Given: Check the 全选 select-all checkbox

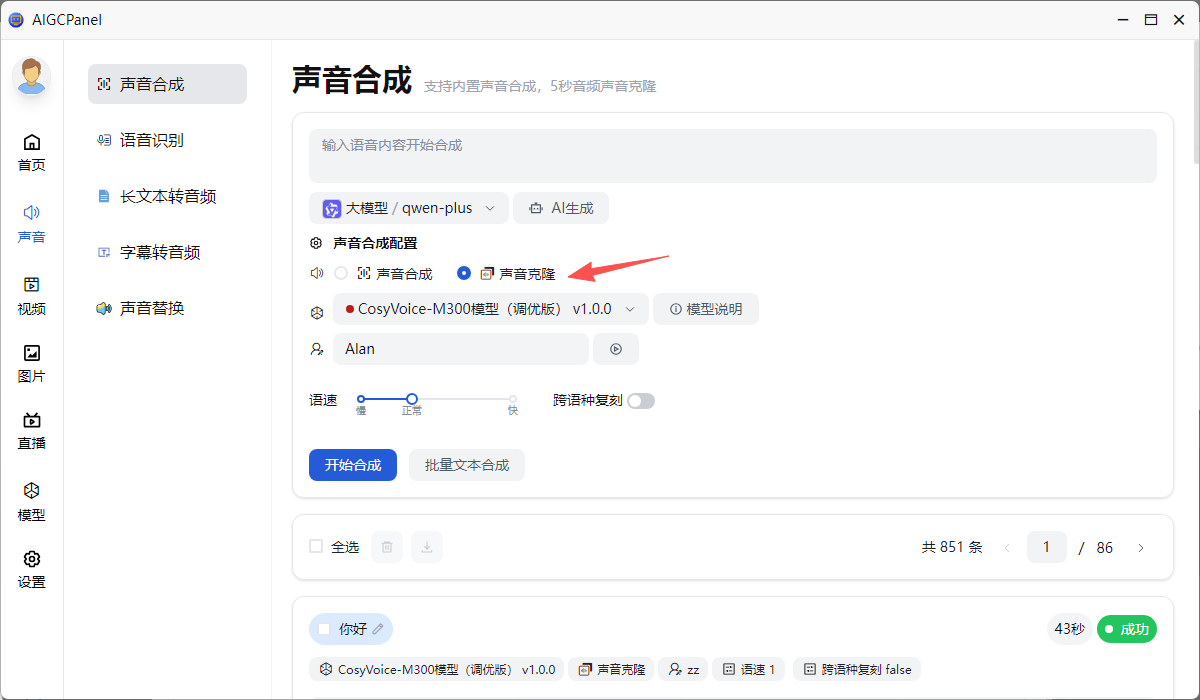Looking at the screenshot, I should [316, 547].
